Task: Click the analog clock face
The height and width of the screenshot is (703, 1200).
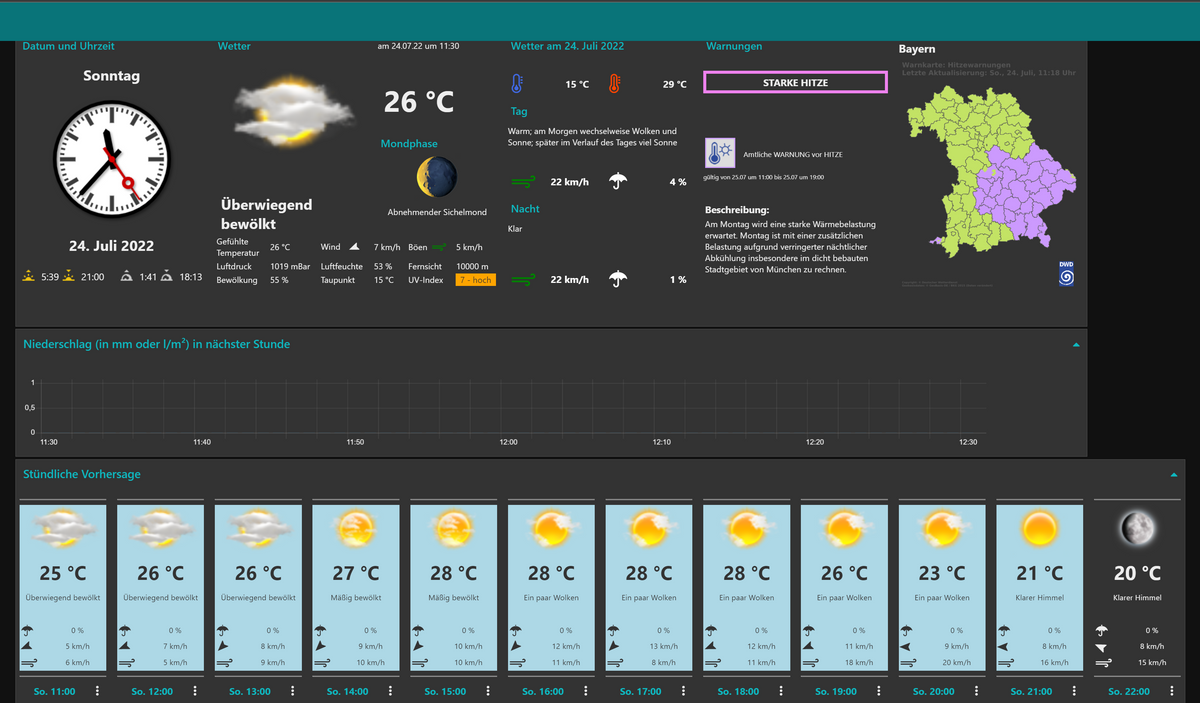Action: click(x=112, y=160)
